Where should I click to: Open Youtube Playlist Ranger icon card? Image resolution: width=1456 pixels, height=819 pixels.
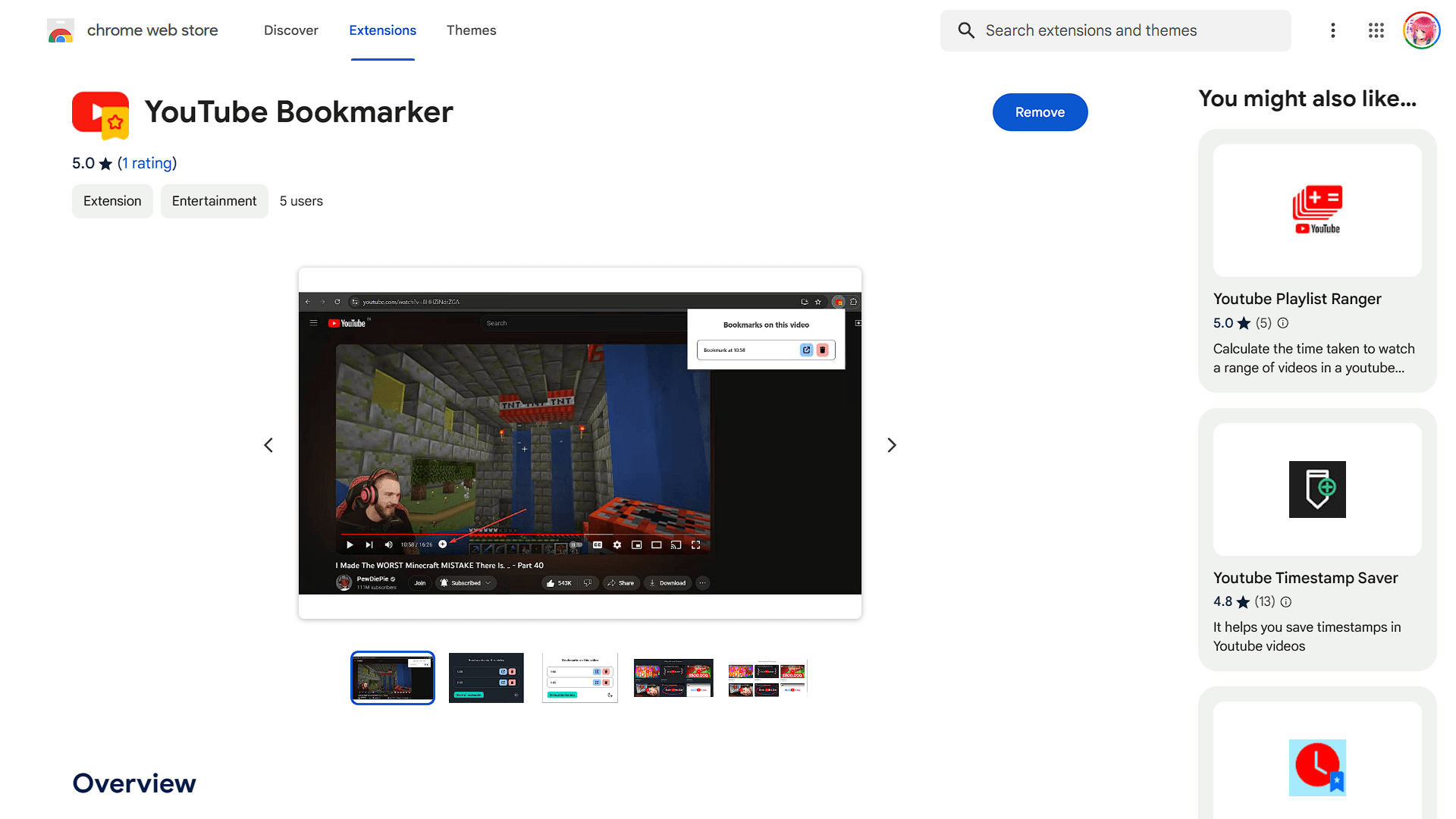click(1317, 210)
